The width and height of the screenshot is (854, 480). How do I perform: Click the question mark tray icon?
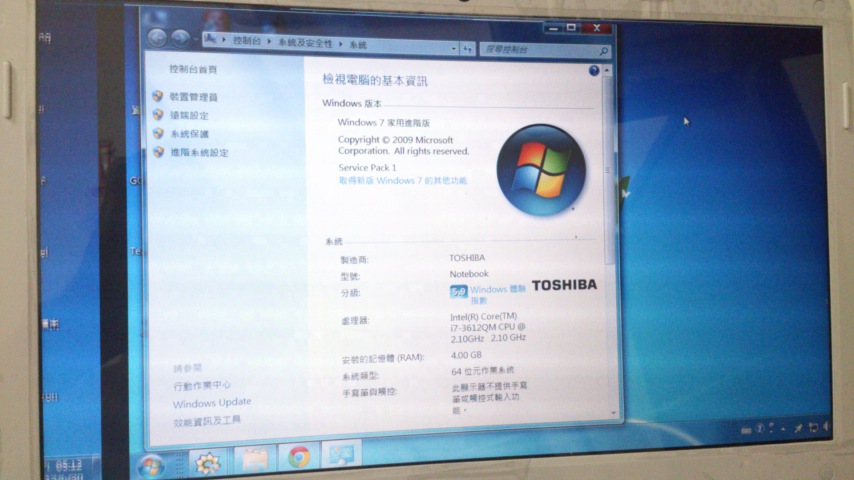point(759,429)
